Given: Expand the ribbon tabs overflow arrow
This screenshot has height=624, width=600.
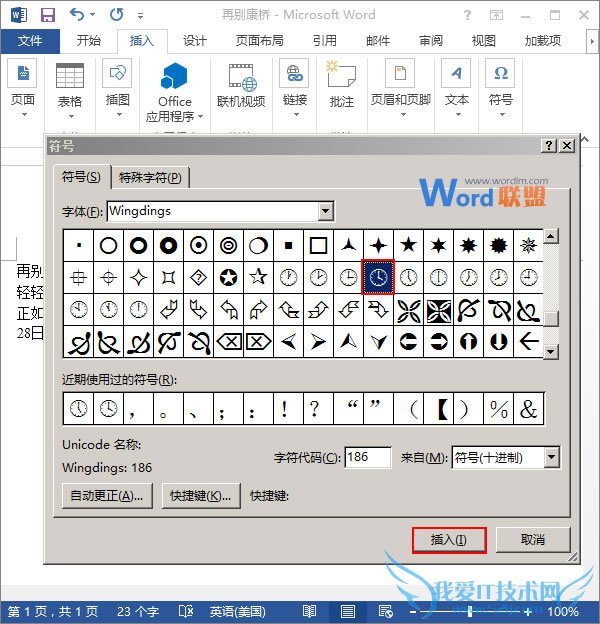Looking at the screenshot, I should [592, 41].
